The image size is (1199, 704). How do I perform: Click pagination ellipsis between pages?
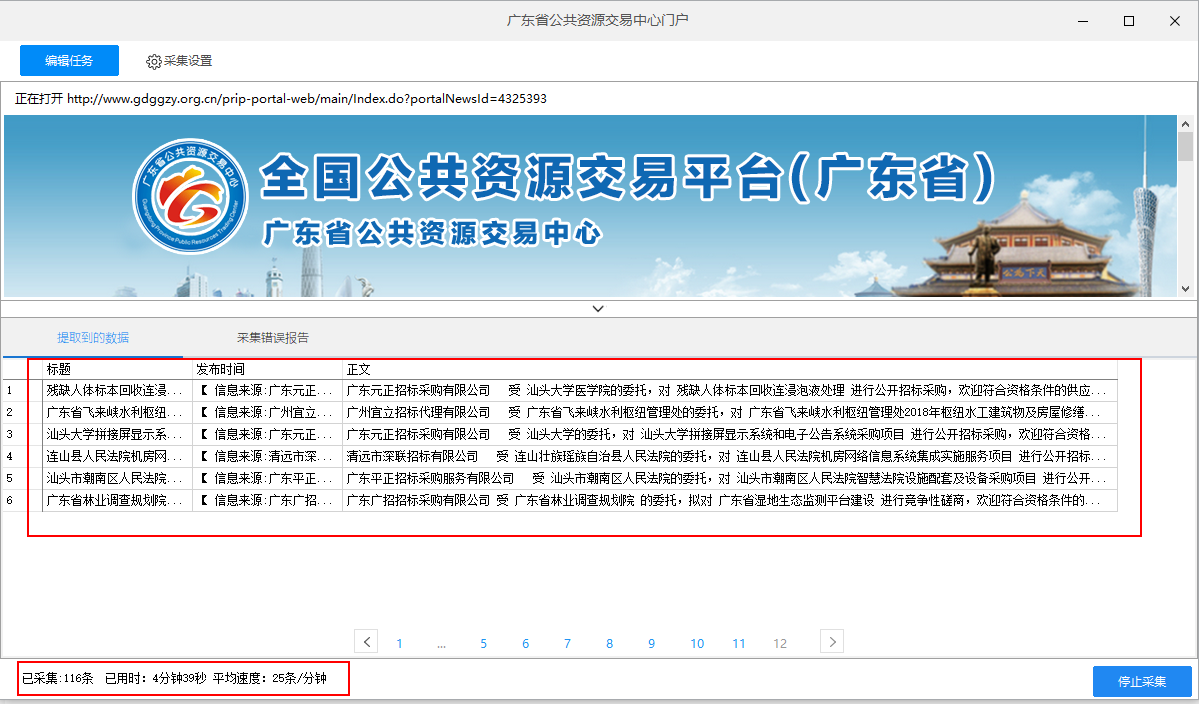pyautogui.click(x=441, y=645)
